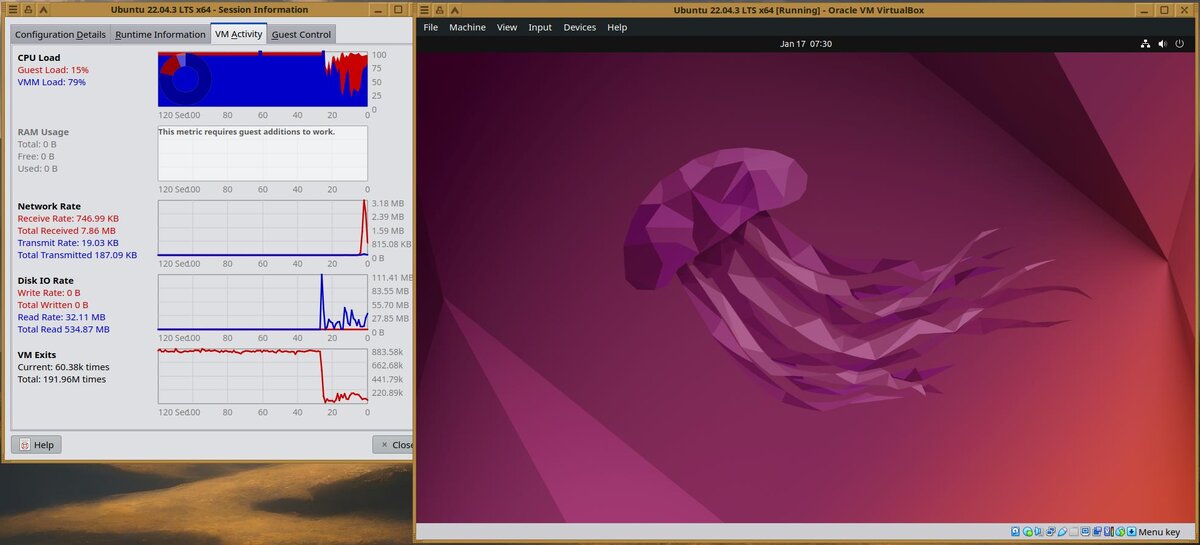Click the Menu key host key label
This screenshot has width=1200, height=545.
pos(1160,532)
